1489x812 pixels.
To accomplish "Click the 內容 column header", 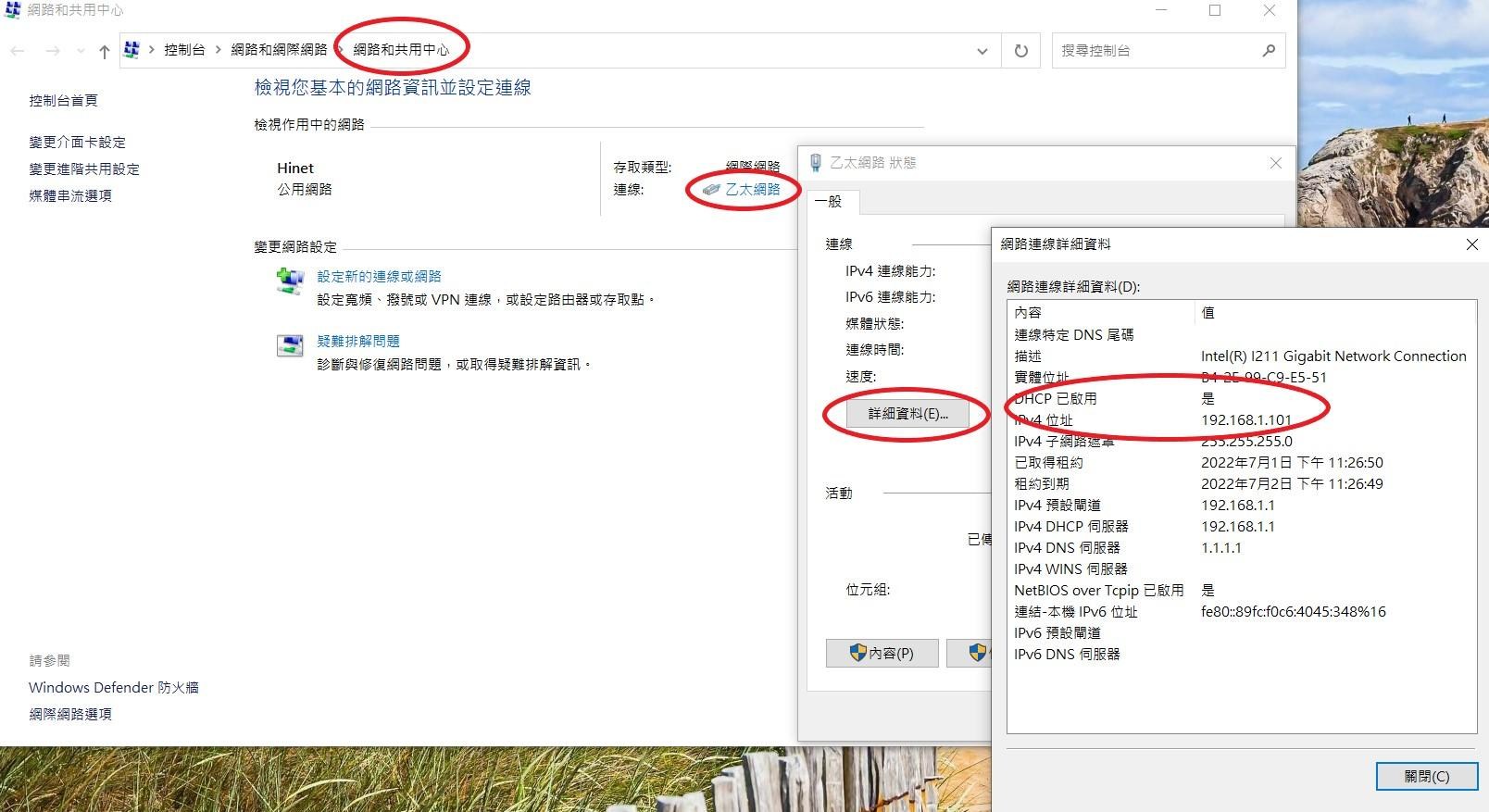I will pos(1102,312).
